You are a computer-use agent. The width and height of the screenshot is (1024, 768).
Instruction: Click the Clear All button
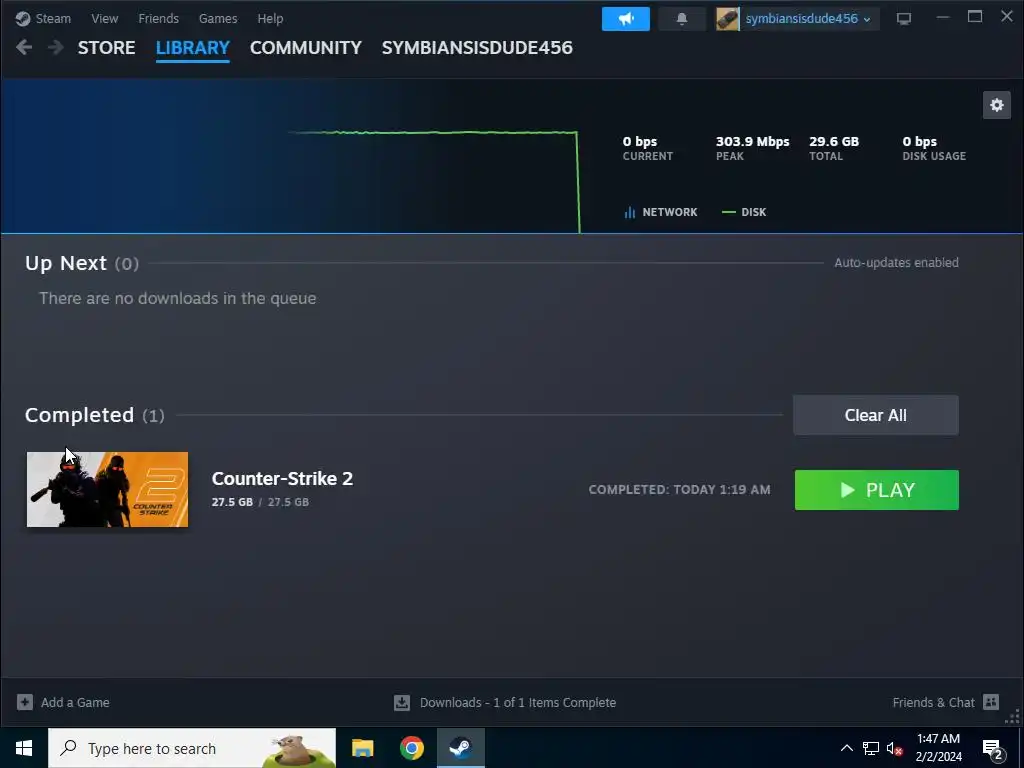[x=876, y=415]
